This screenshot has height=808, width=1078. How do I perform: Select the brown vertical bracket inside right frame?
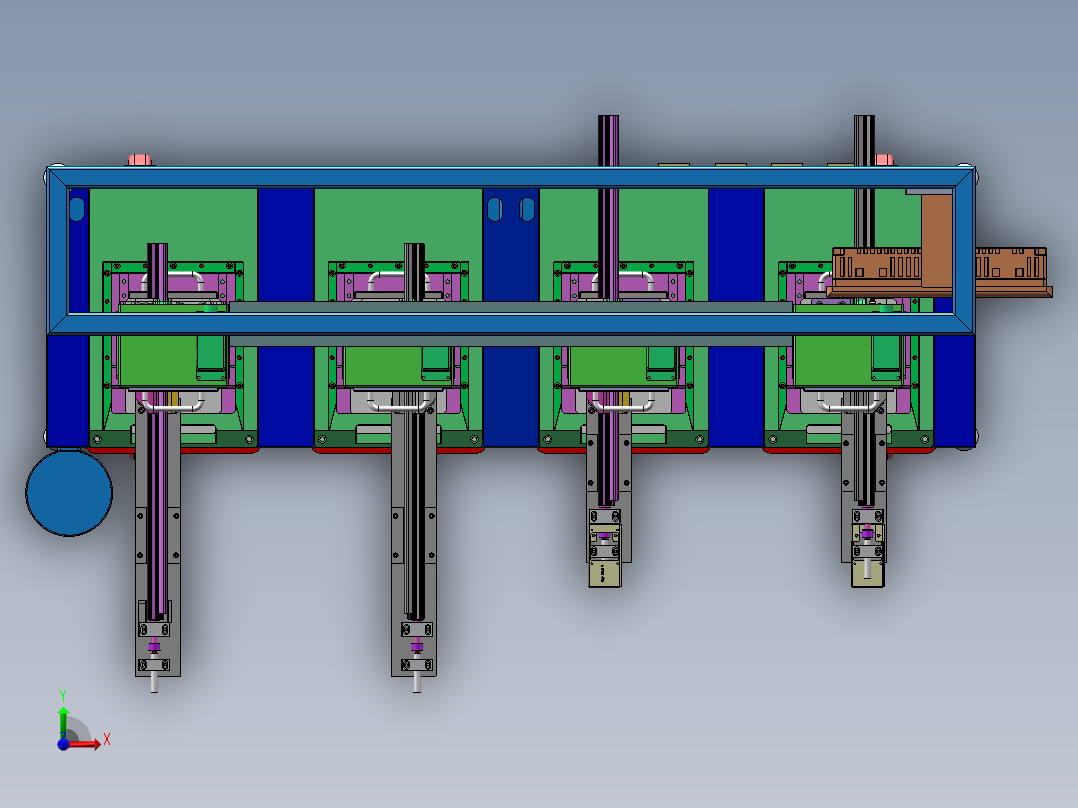[x=937, y=241]
